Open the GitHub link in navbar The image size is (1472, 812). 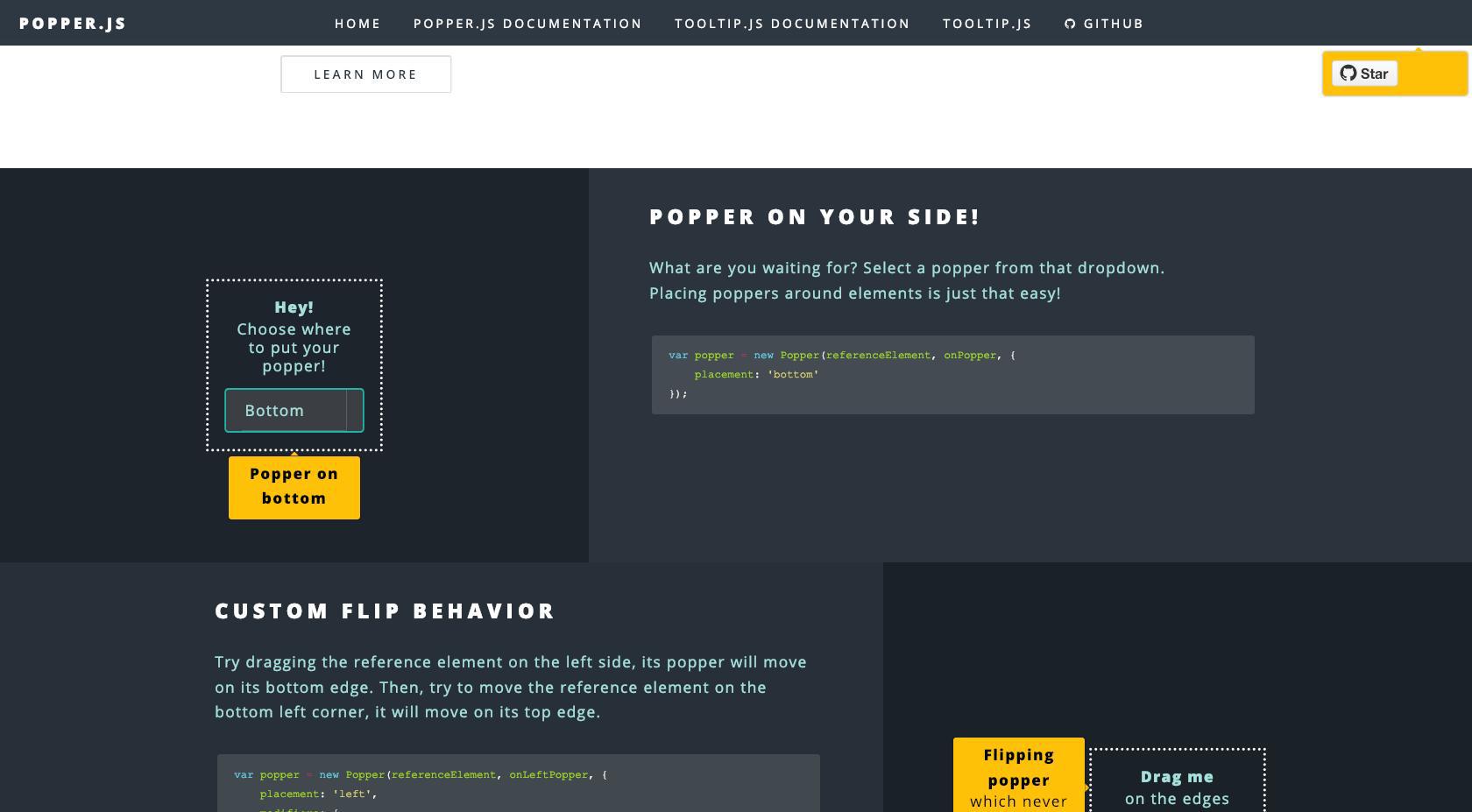point(1104,24)
